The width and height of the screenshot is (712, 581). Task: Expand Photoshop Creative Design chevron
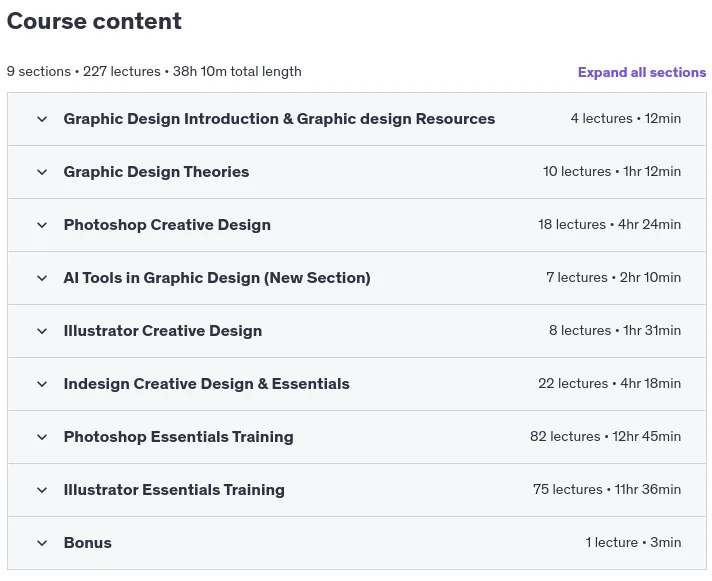42,225
